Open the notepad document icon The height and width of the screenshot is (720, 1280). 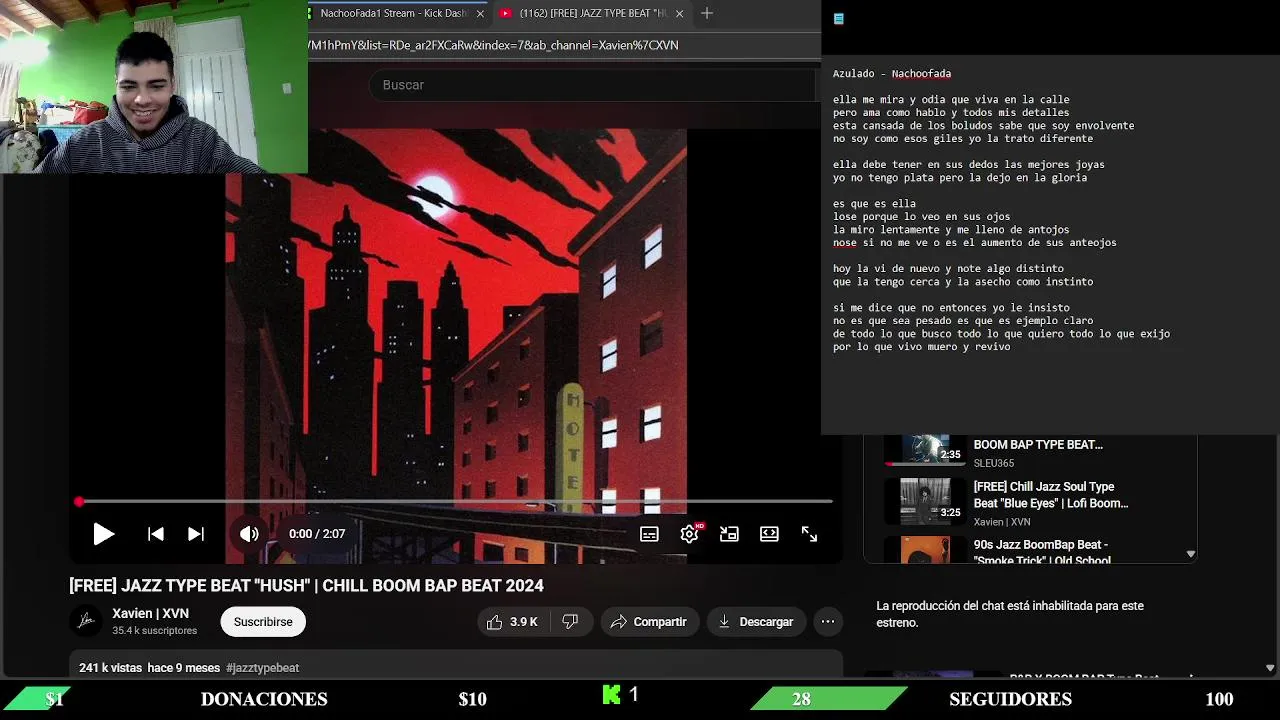point(839,19)
